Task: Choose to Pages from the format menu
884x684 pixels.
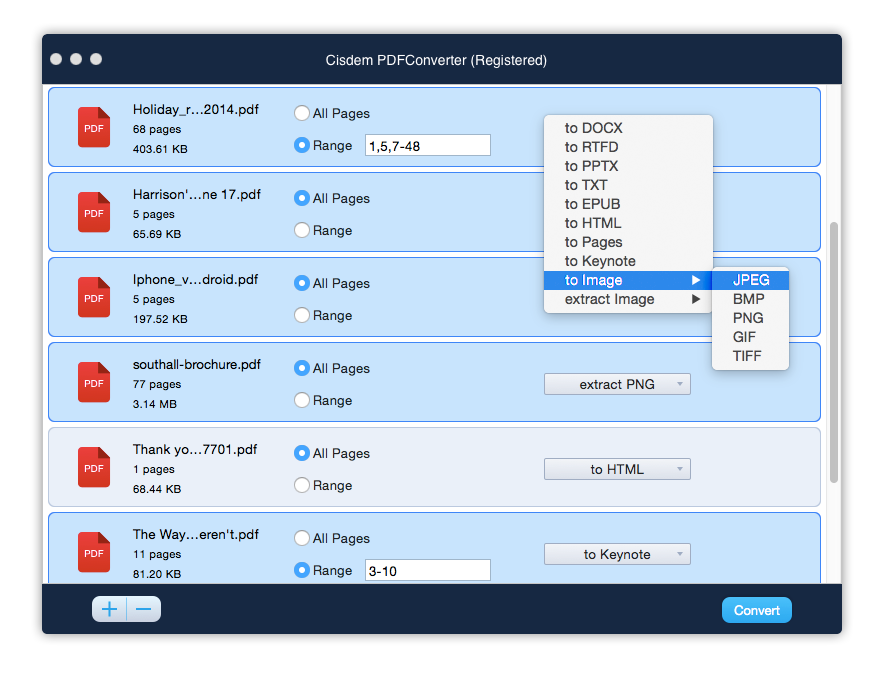Action: click(x=628, y=242)
